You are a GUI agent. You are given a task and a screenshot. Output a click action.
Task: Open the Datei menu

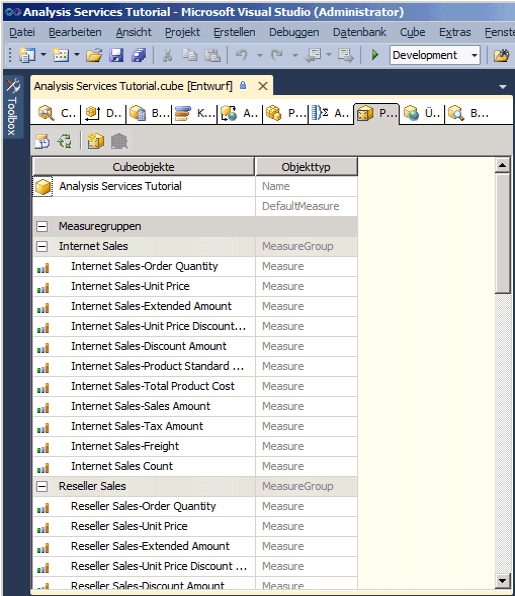[x=22, y=32]
